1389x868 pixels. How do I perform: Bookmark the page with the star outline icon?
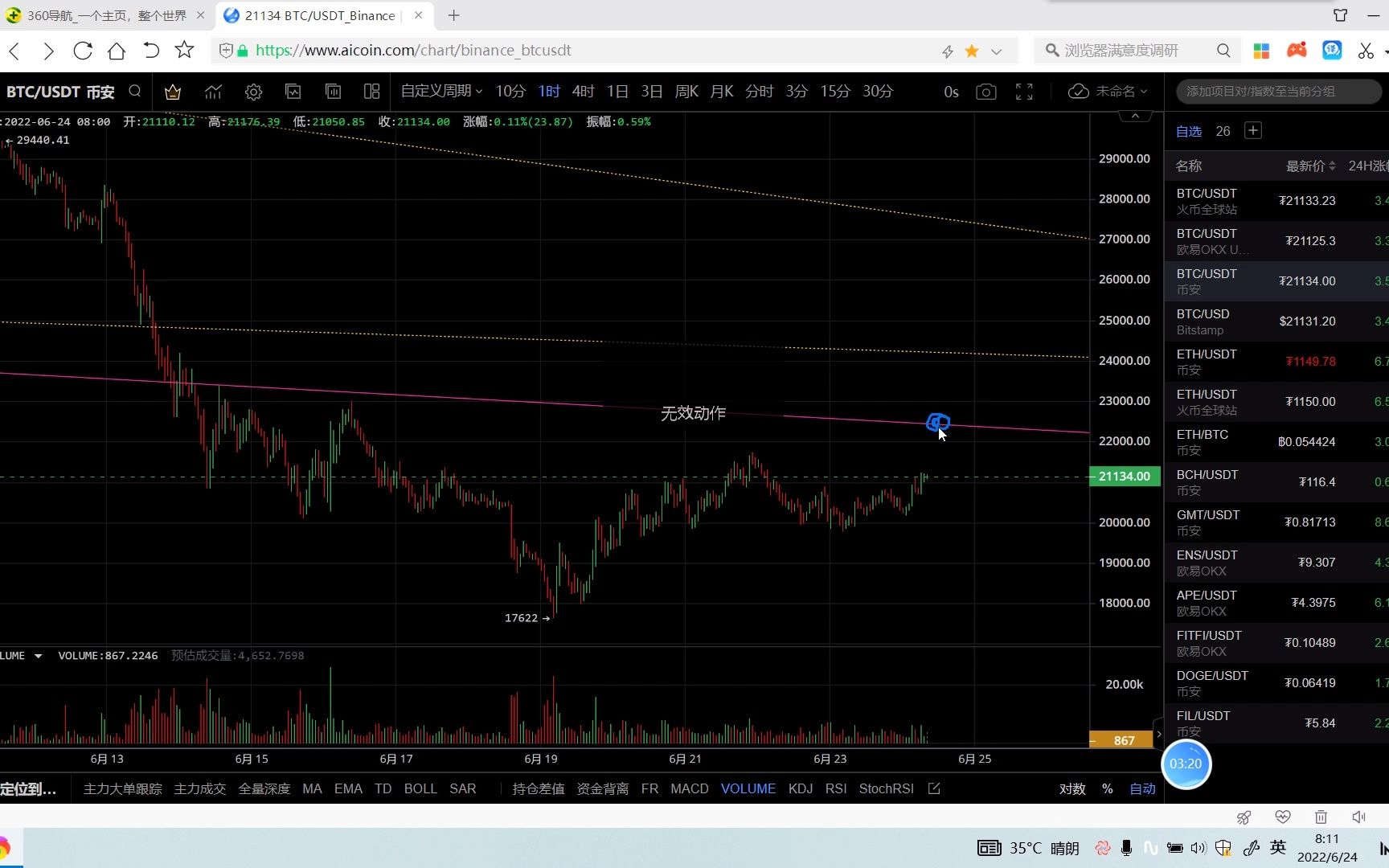pyautogui.click(x=184, y=51)
